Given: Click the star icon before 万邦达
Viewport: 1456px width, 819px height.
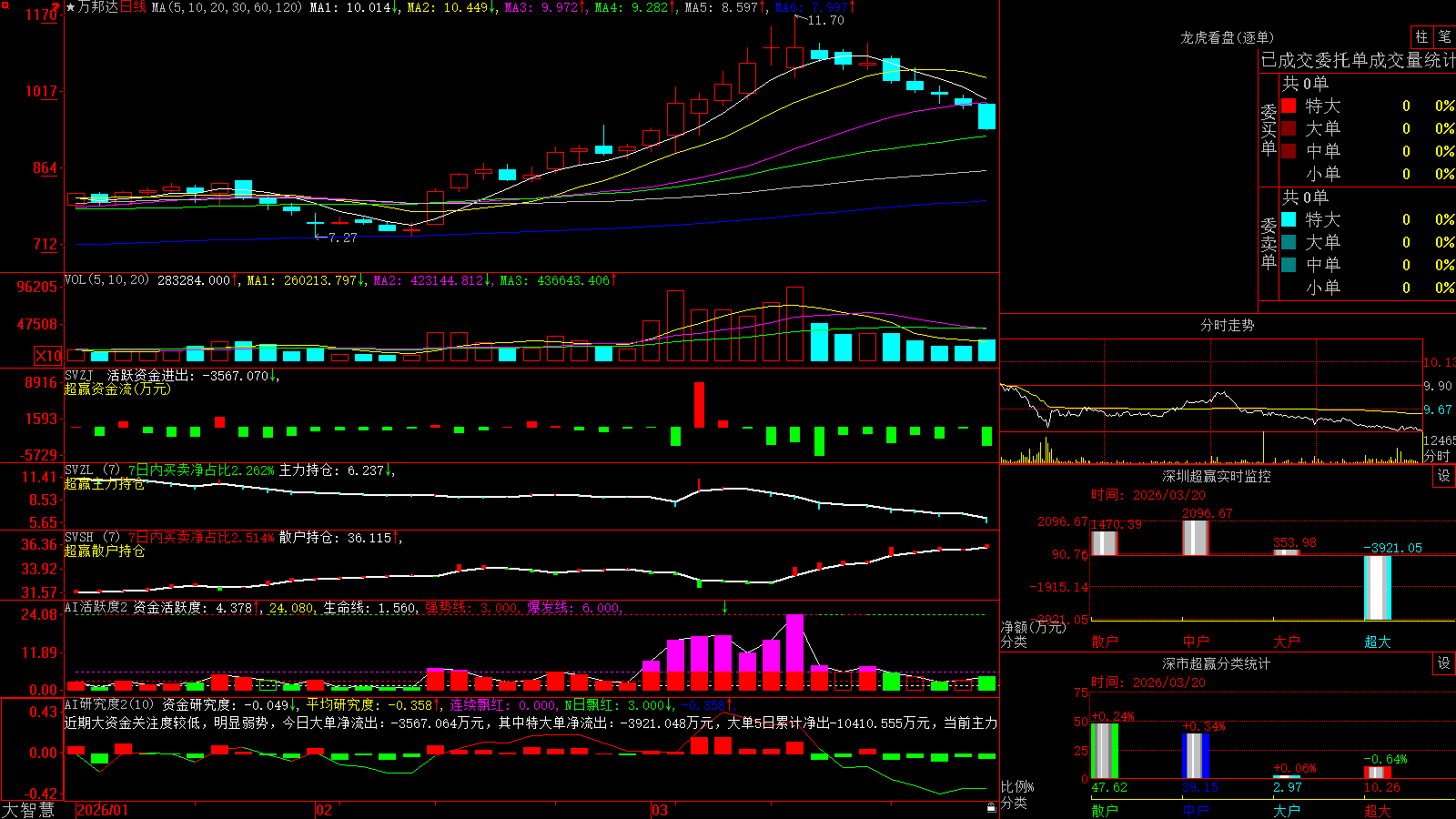Looking at the screenshot, I should (x=70, y=7).
